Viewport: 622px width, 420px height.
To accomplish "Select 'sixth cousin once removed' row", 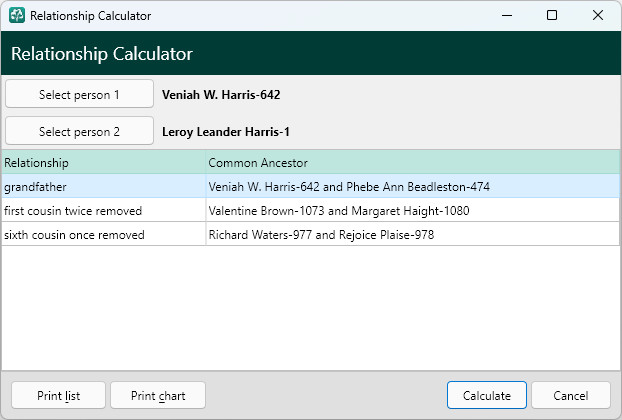I will pyautogui.click(x=311, y=234).
